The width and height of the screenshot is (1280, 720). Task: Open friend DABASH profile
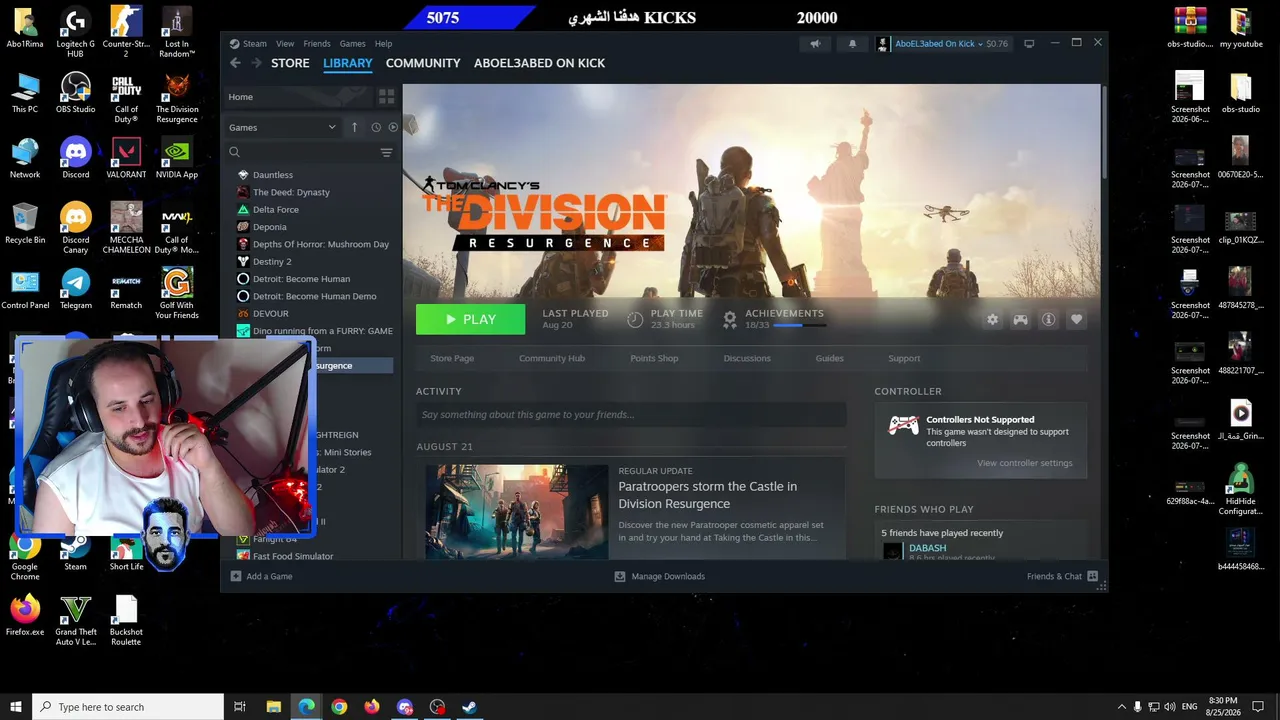click(x=927, y=548)
